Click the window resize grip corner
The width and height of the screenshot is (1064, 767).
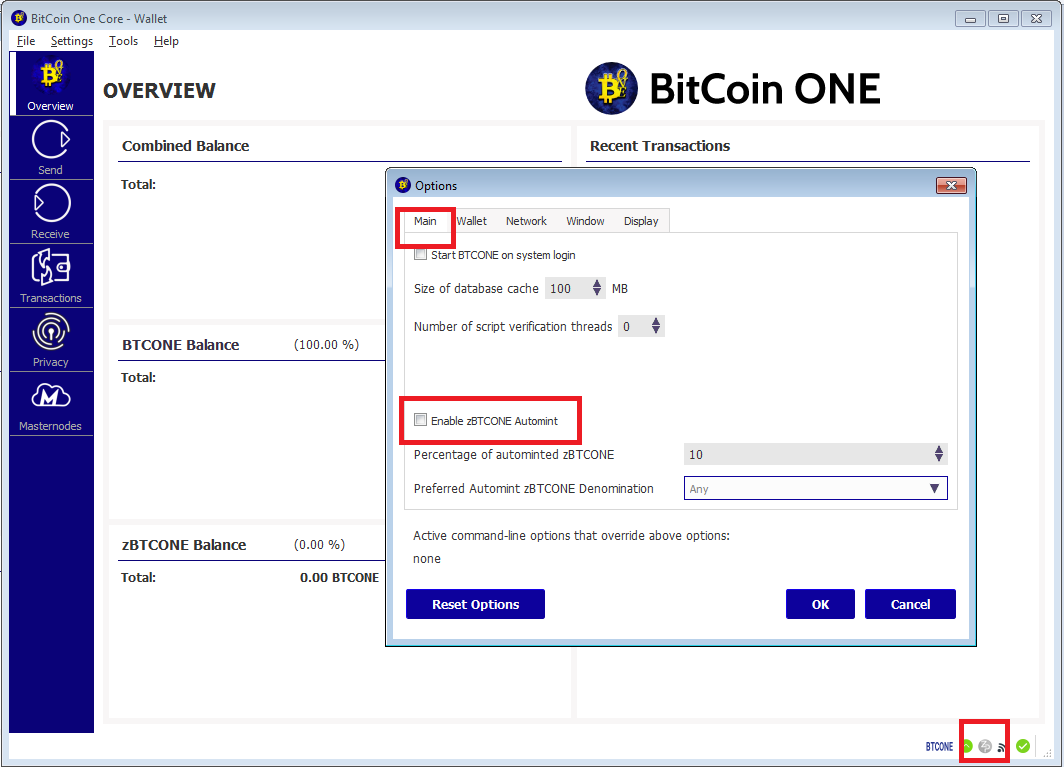(x=1048, y=753)
